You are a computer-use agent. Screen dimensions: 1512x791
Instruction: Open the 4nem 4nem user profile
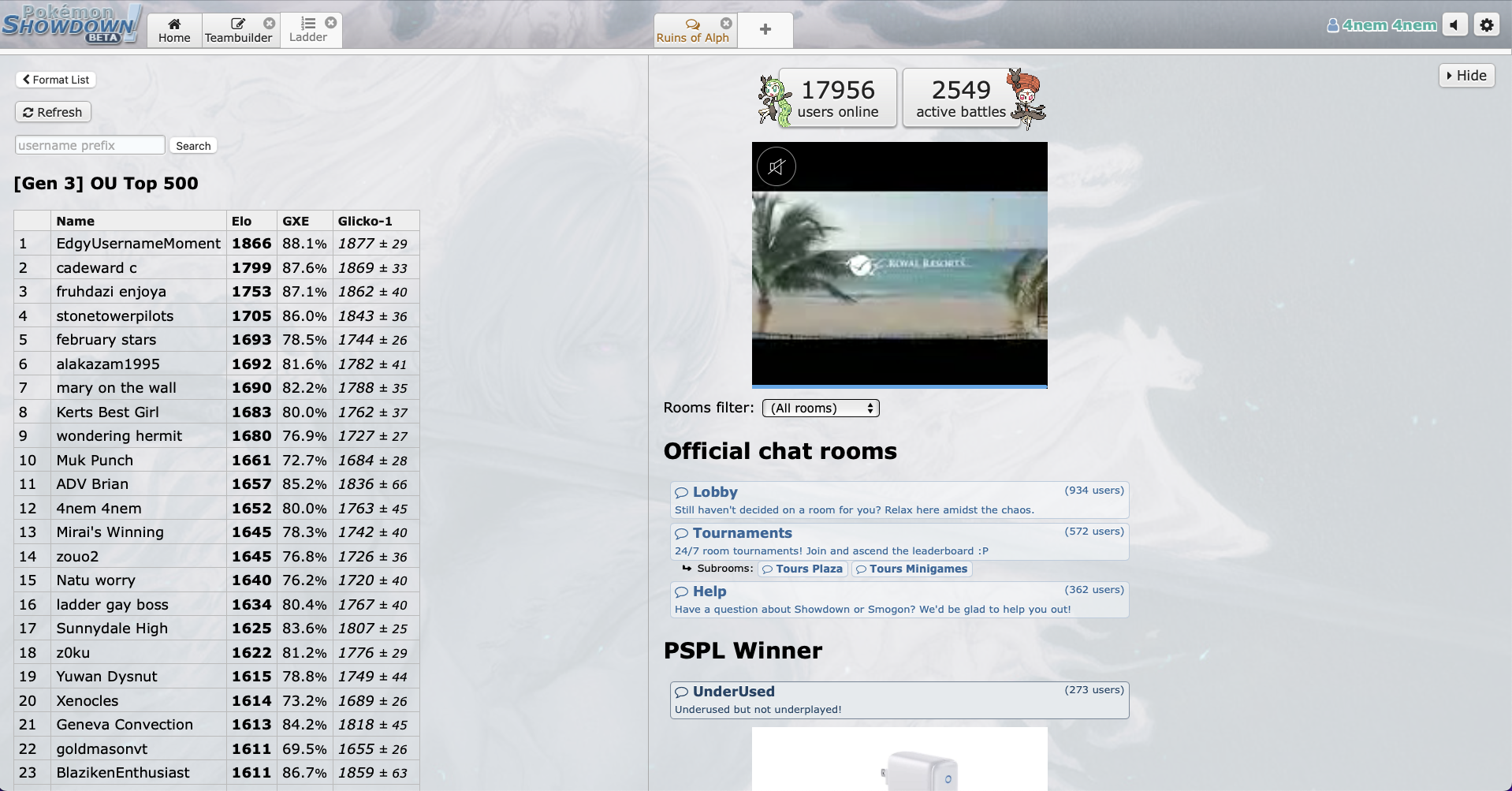pos(1382,25)
